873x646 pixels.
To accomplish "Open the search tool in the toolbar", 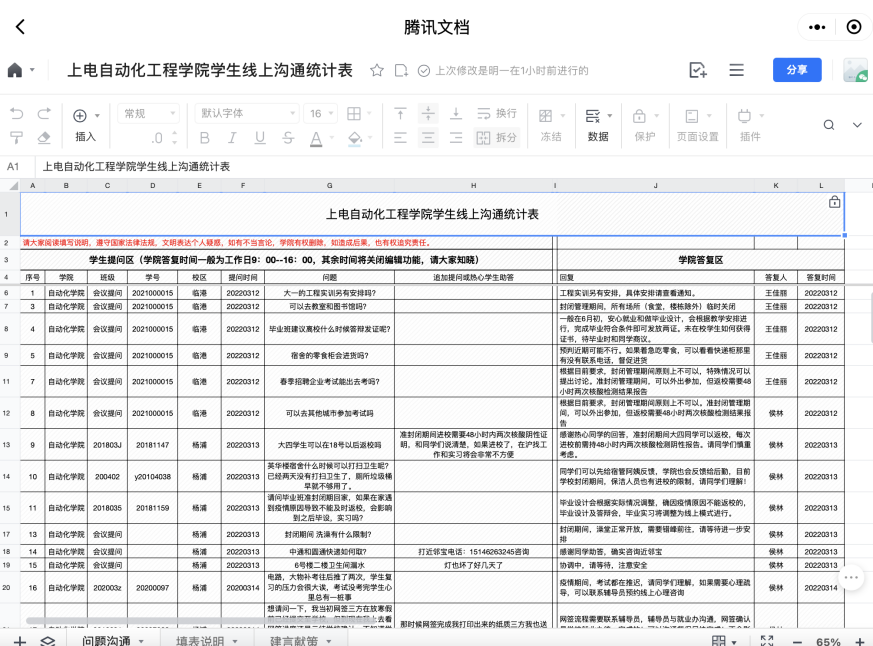I will click(x=829, y=125).
